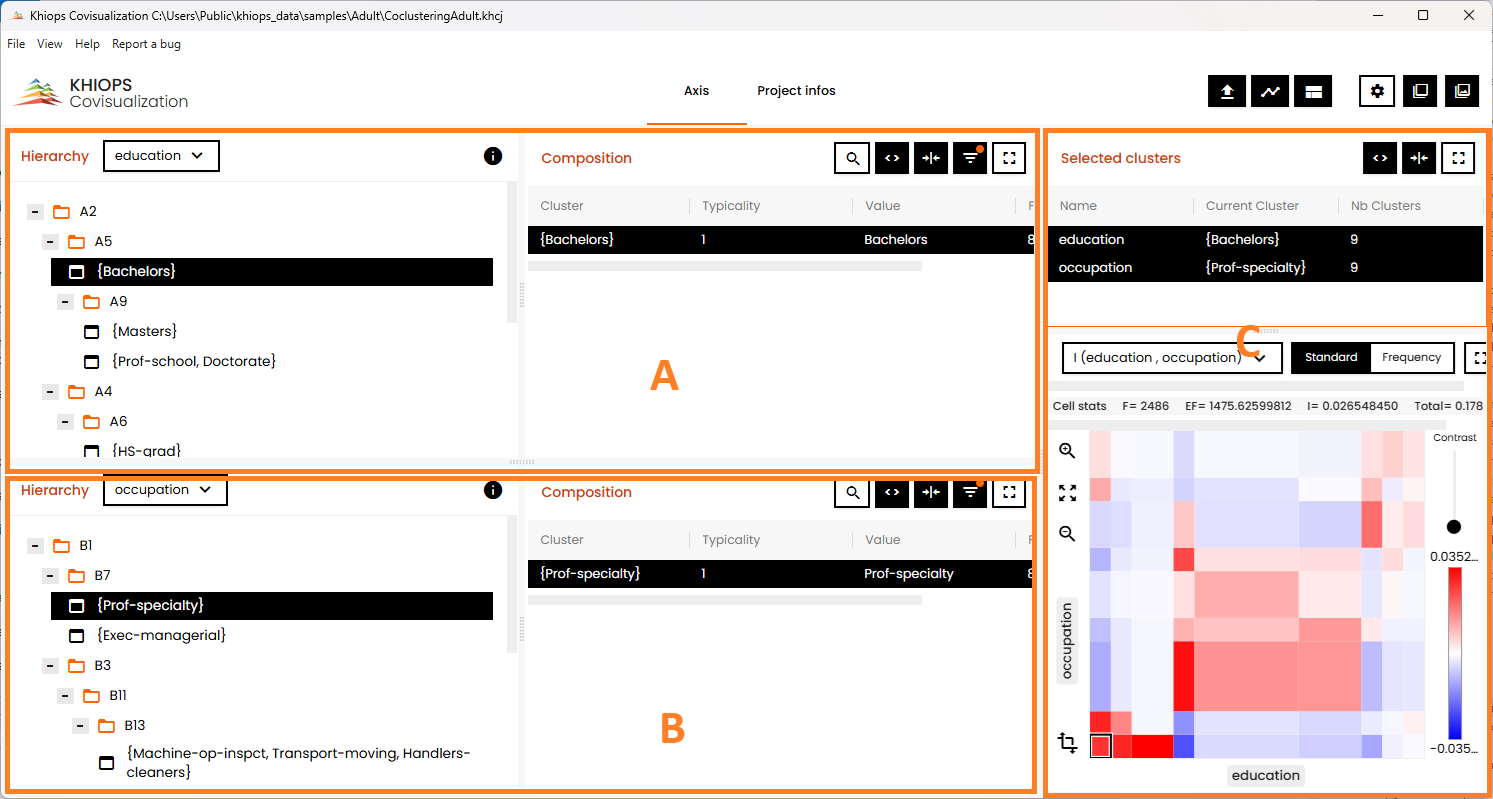This screenshot has height=799, width=1493.
Task: Click the fit-columns icon in education Composition
Action: point(931,158)
